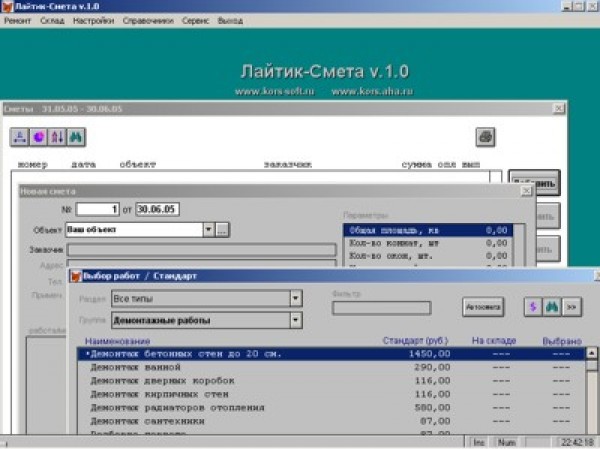
Task: Click the works list scrollbar up arrow
Action: tap(592, 353)
